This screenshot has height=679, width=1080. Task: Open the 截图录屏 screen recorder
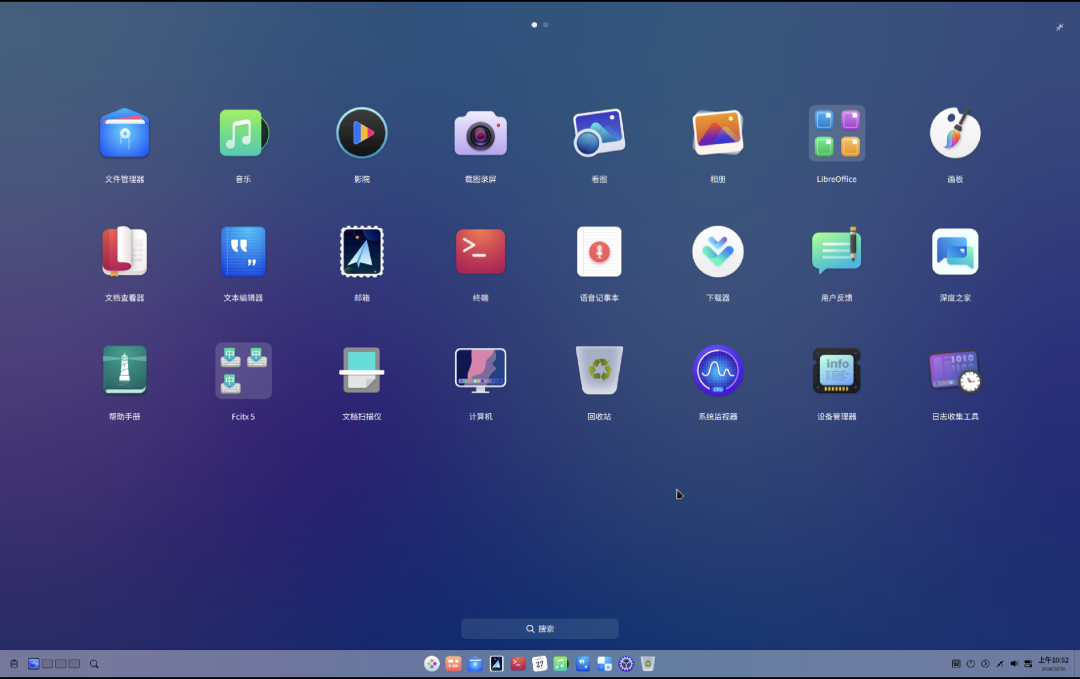tap(480, 133)
